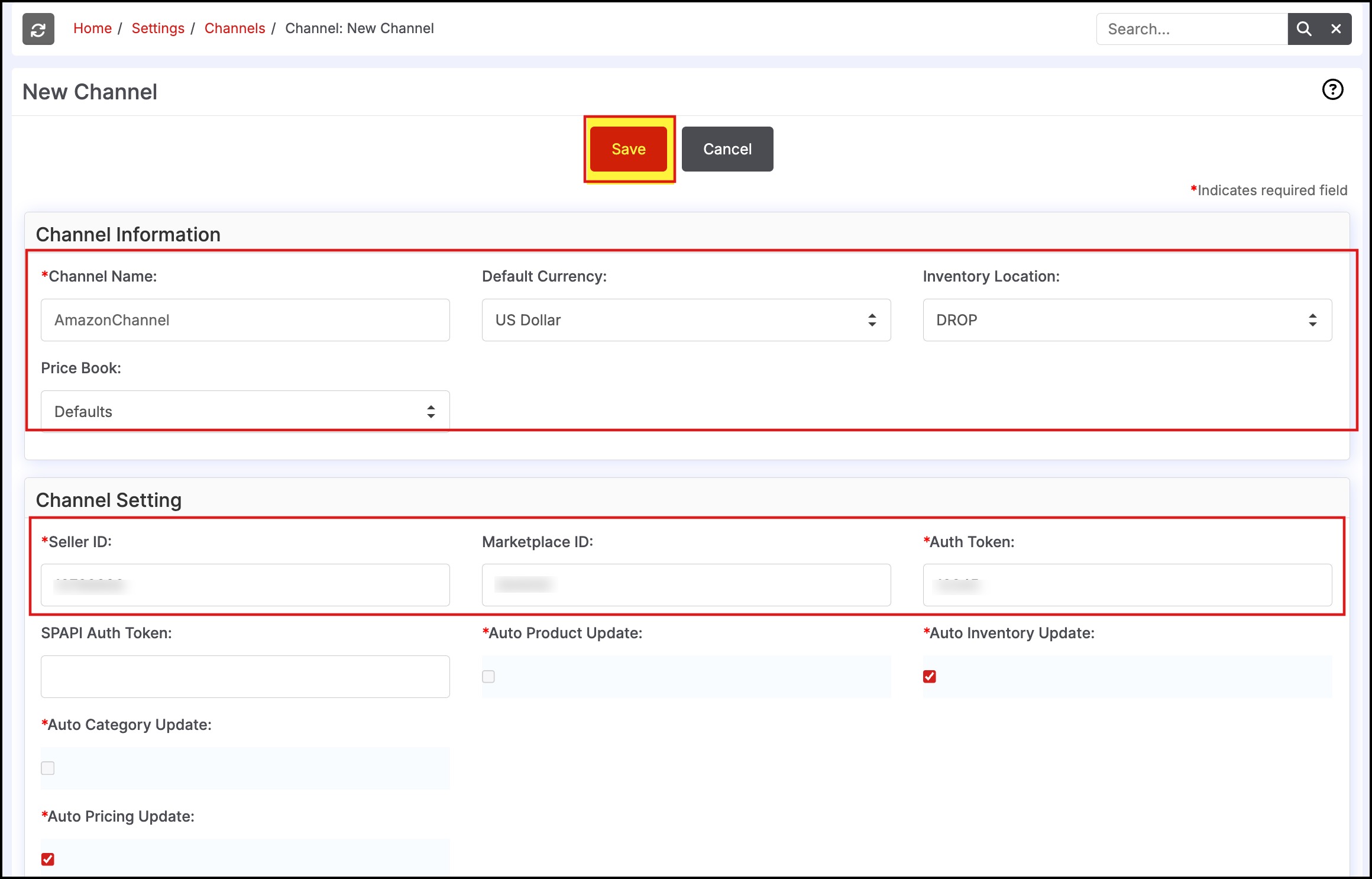Navigate to Settings breadcrumb
The height and width of the screenshot is (879, 1372).
pos(158,28)
